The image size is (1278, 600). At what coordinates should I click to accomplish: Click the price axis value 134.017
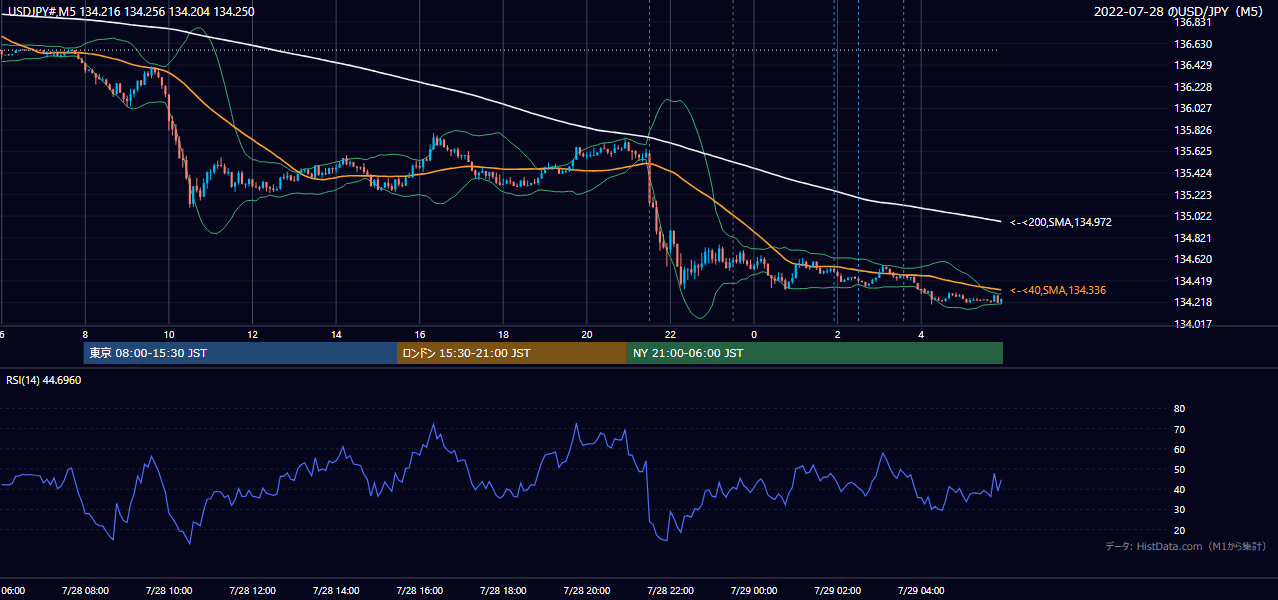(x=1193, y=324)
